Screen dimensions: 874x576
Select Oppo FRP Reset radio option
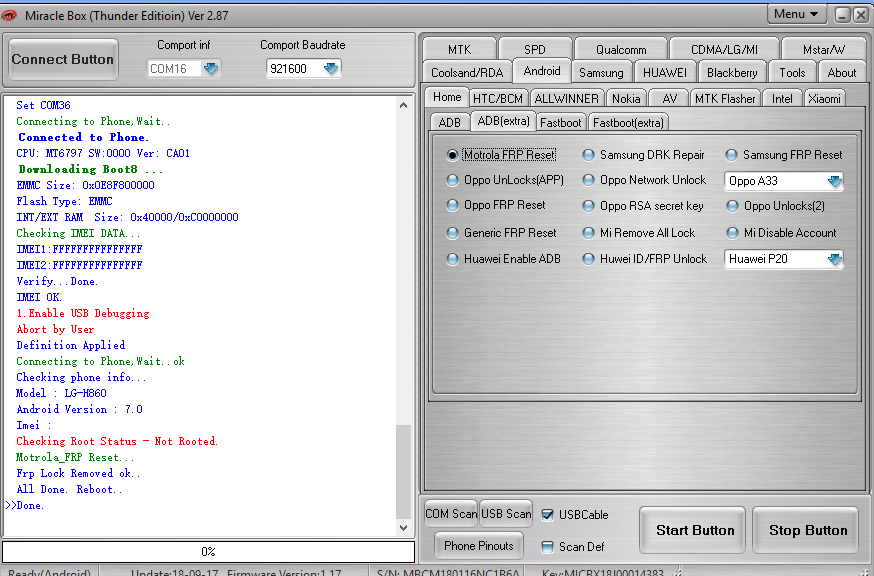click(453, 205)
